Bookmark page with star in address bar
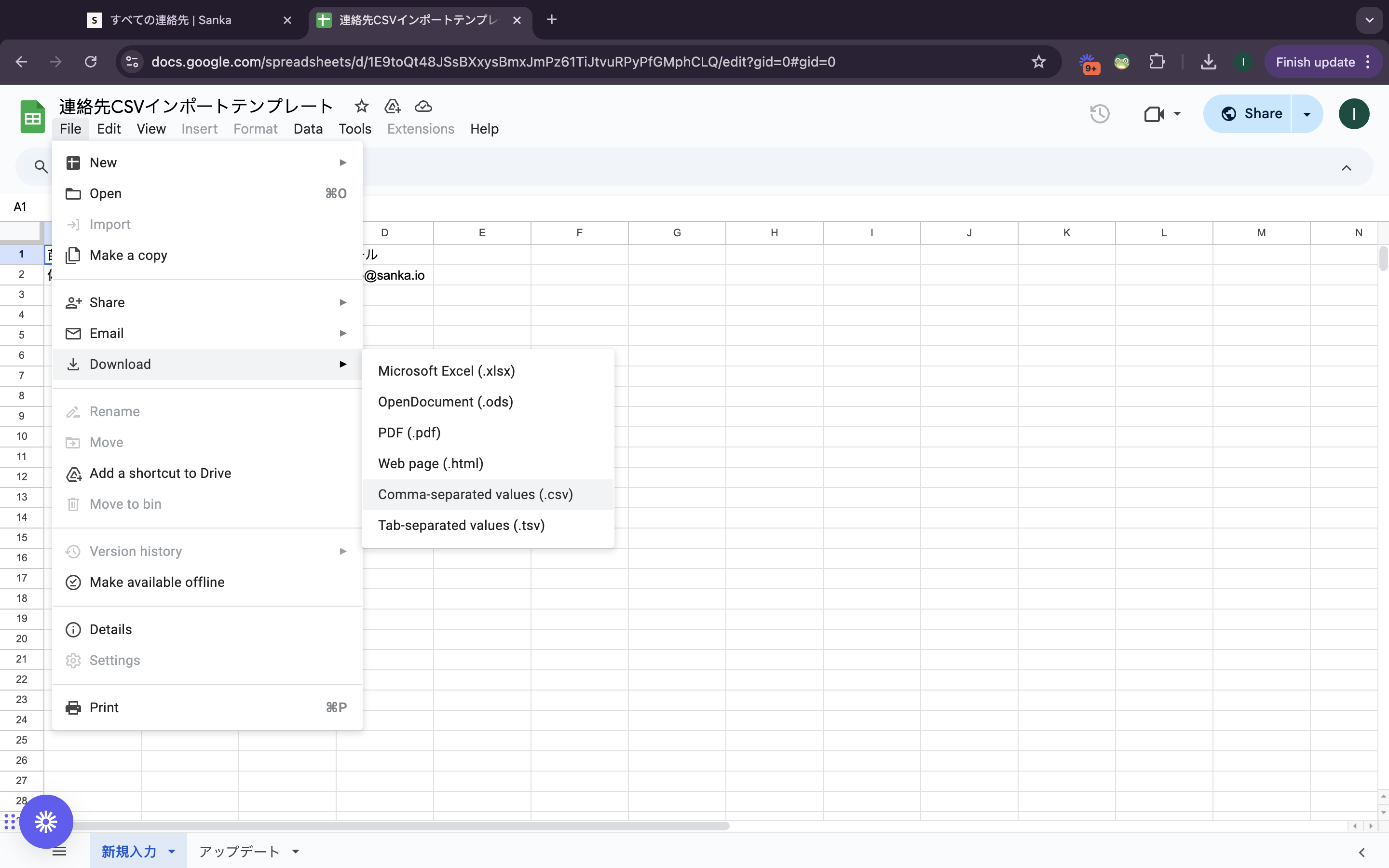Screen dimensions: 1389x868 [1038, 62]
